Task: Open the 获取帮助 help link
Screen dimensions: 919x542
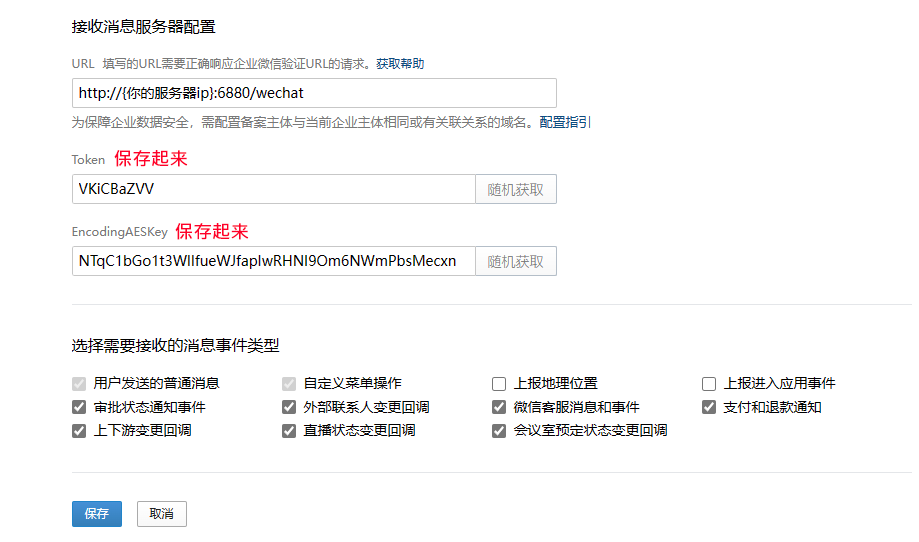Action: coord(400,63)
